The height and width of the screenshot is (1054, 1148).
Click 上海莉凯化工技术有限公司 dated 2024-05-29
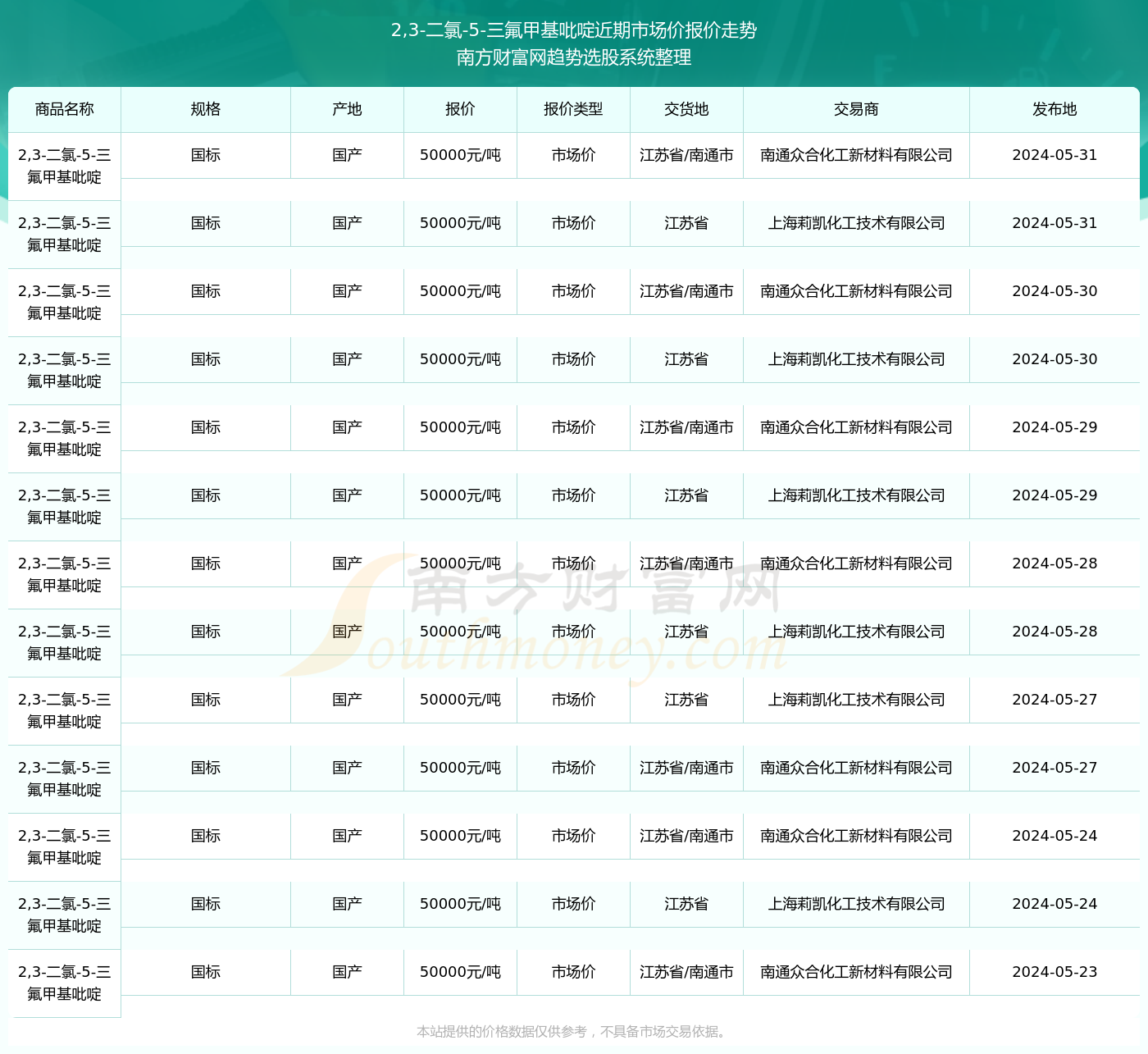[856, 495]
